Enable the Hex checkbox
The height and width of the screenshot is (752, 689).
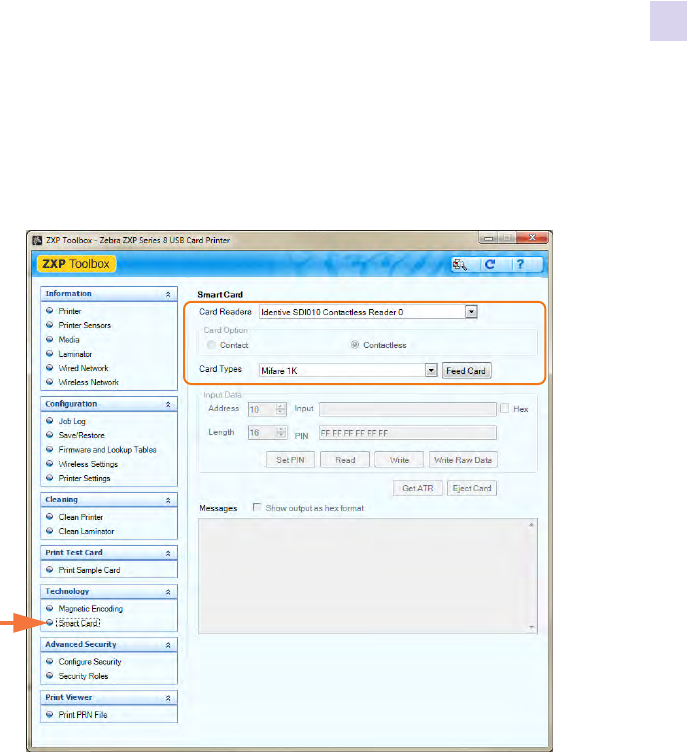pos(504,408)
